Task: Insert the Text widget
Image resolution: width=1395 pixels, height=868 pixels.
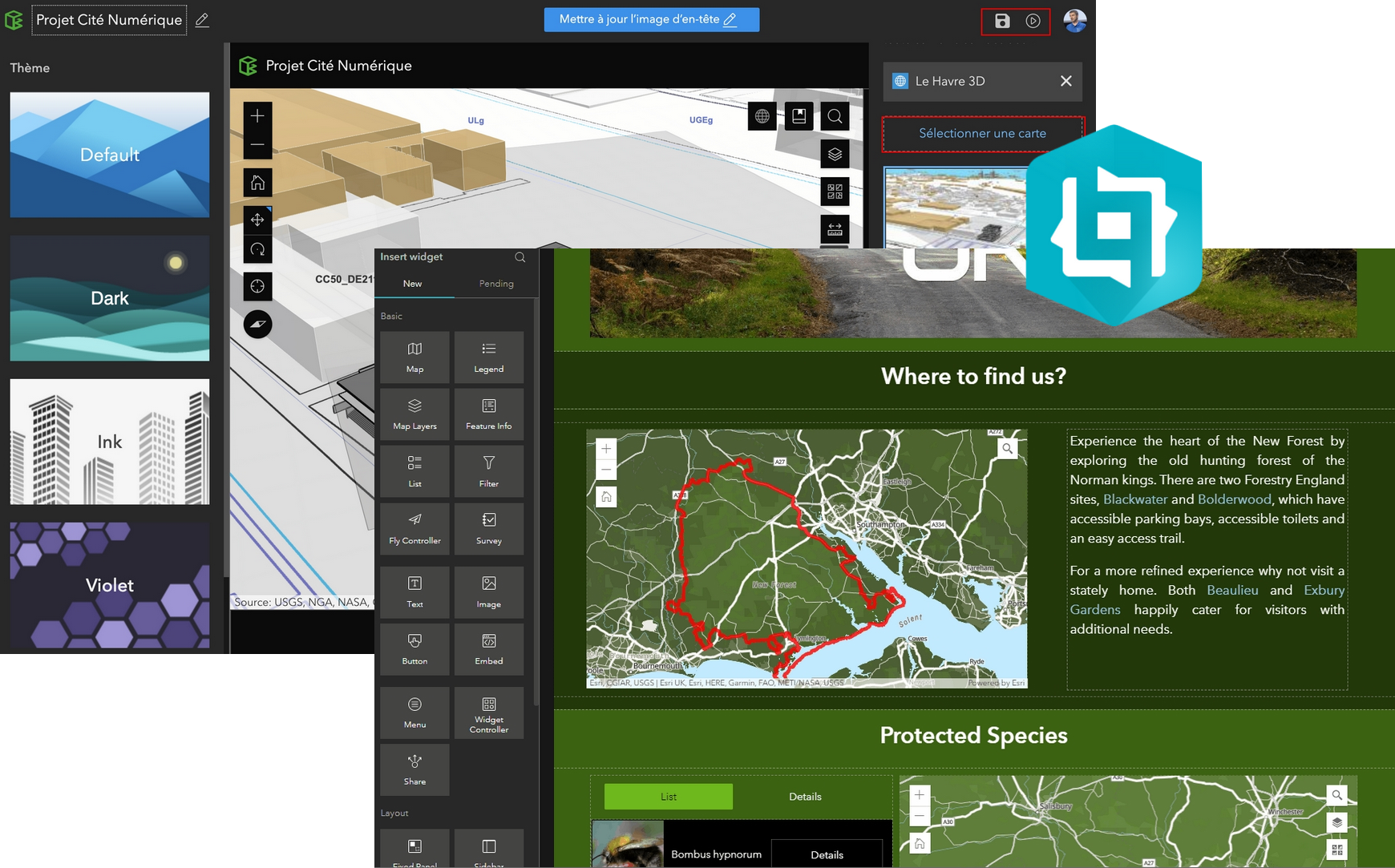Action: click(x=414, y=592)
